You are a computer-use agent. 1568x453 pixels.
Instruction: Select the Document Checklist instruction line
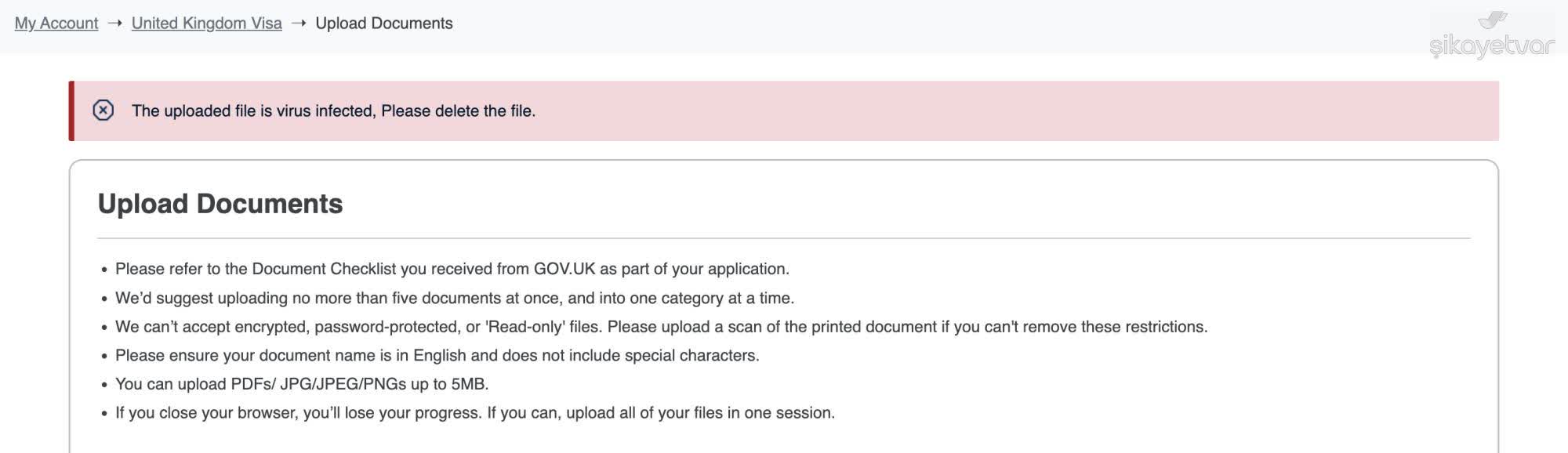[452, 269]
